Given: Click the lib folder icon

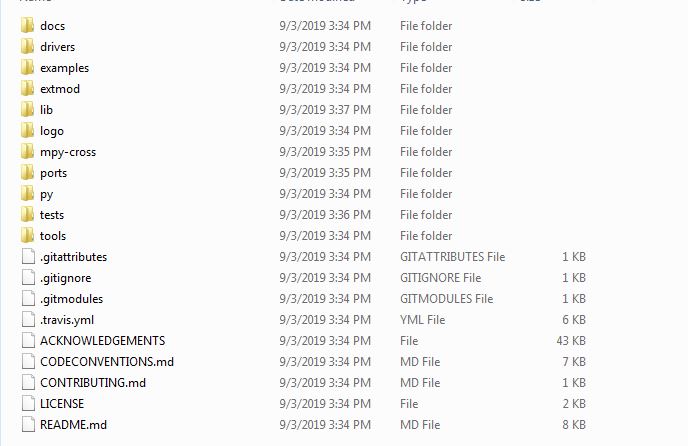Looking at the screenshot, I should [x=27, y=110].
